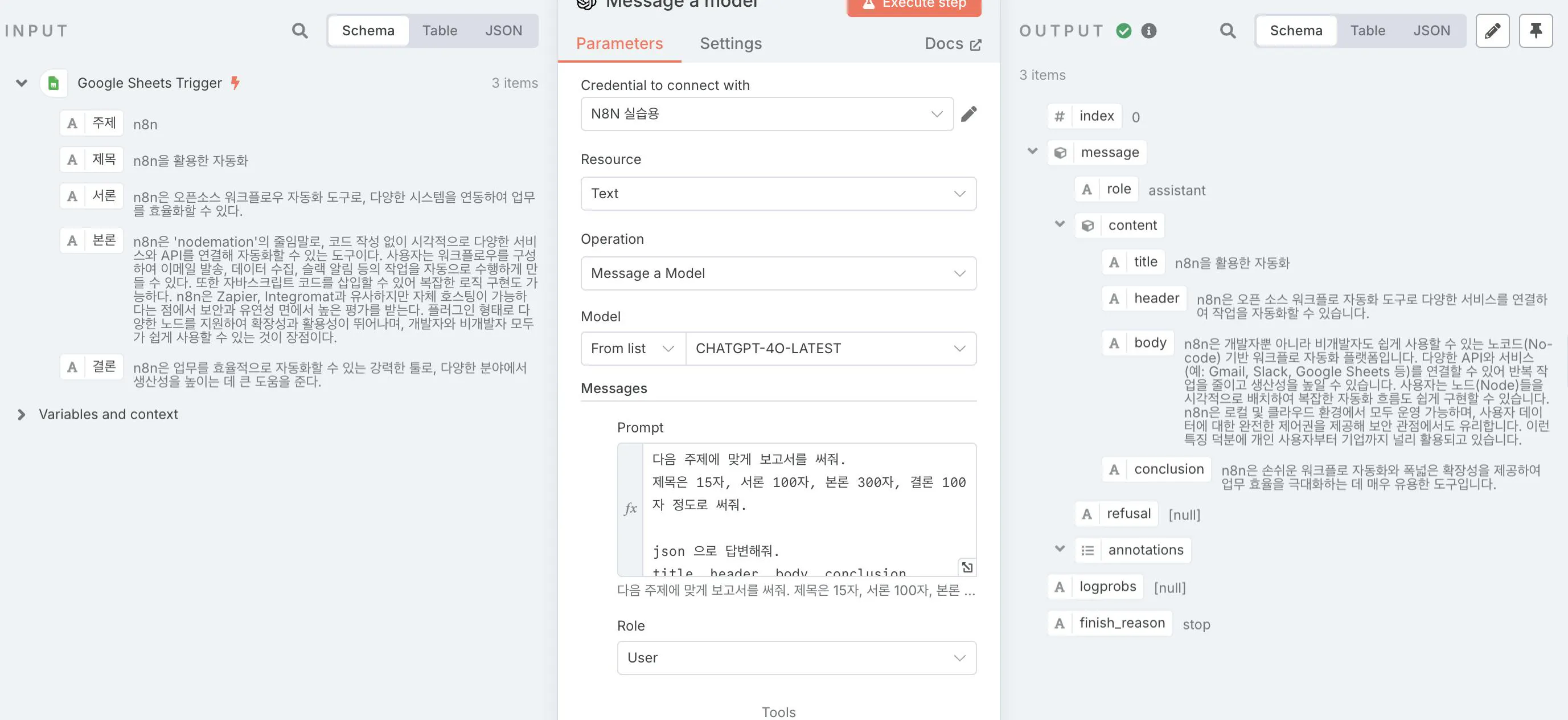Click the pencil icon next to credential N8N 실습용
Viewport: 1568px width, 720px height.
click(969, 113)
